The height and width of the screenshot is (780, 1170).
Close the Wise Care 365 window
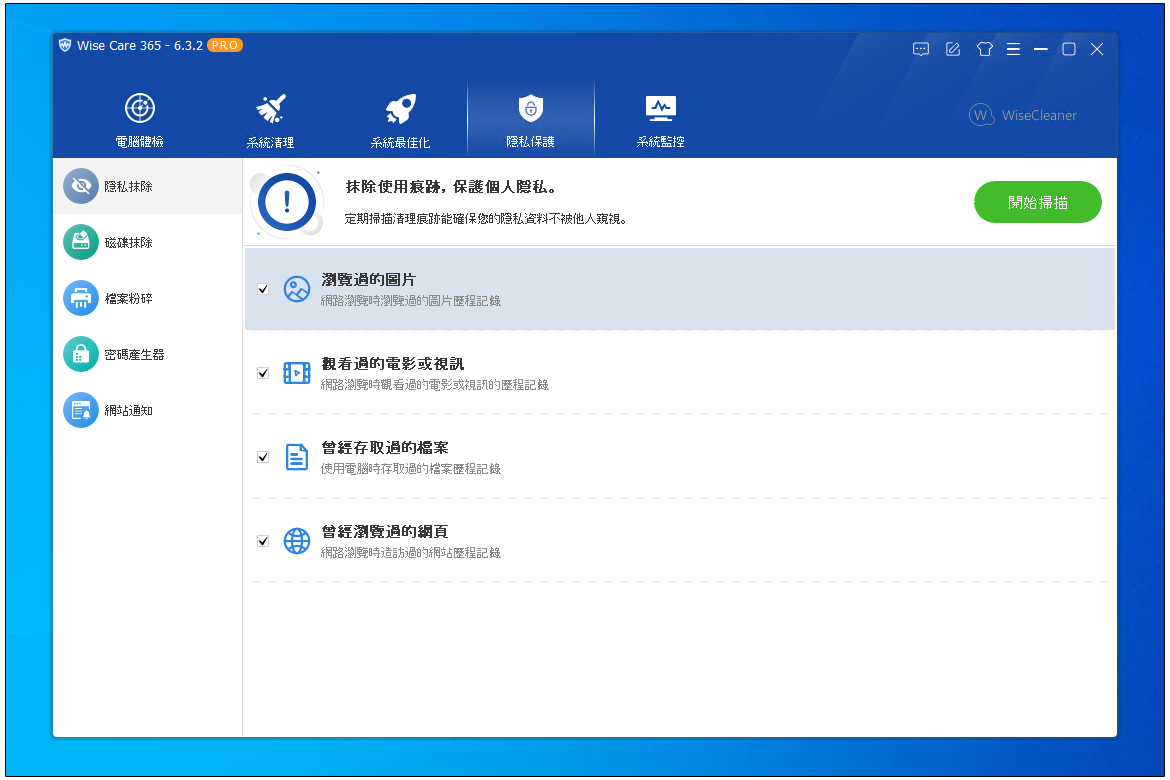tap(1097, 49)
